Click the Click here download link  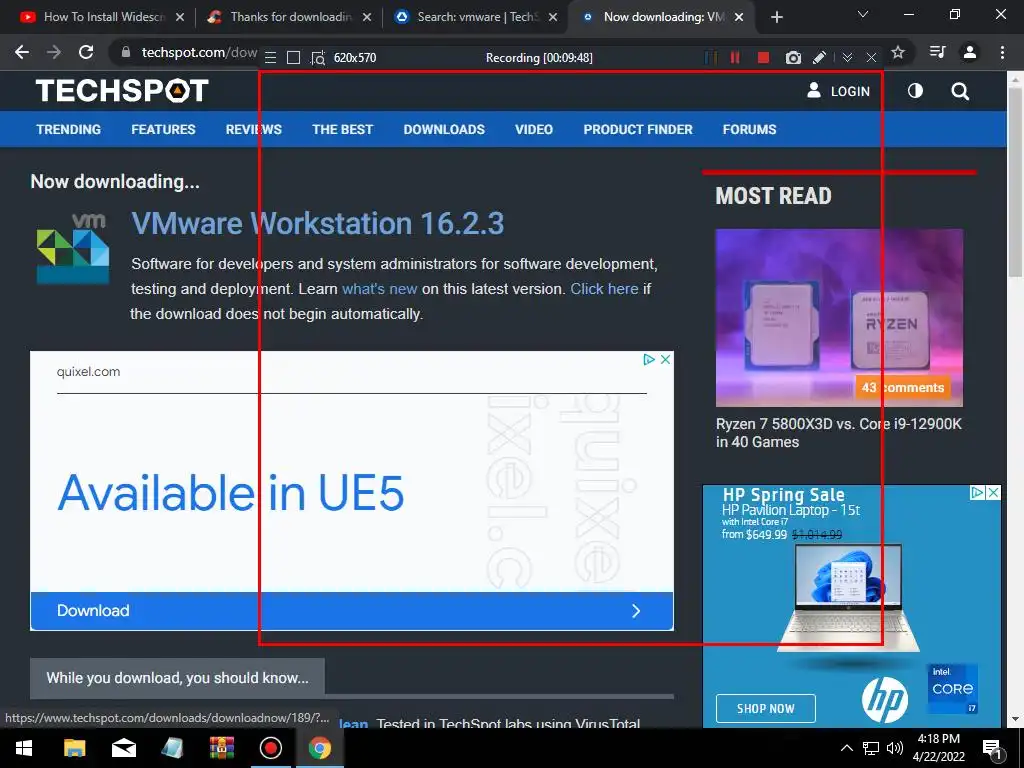tap(604, 289)
